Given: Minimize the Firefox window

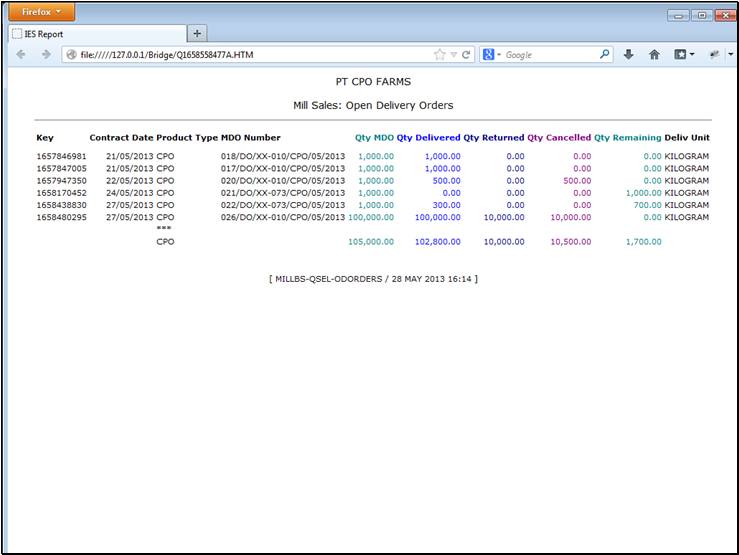Looking at the screenshot, I should (x=678, y=16).
